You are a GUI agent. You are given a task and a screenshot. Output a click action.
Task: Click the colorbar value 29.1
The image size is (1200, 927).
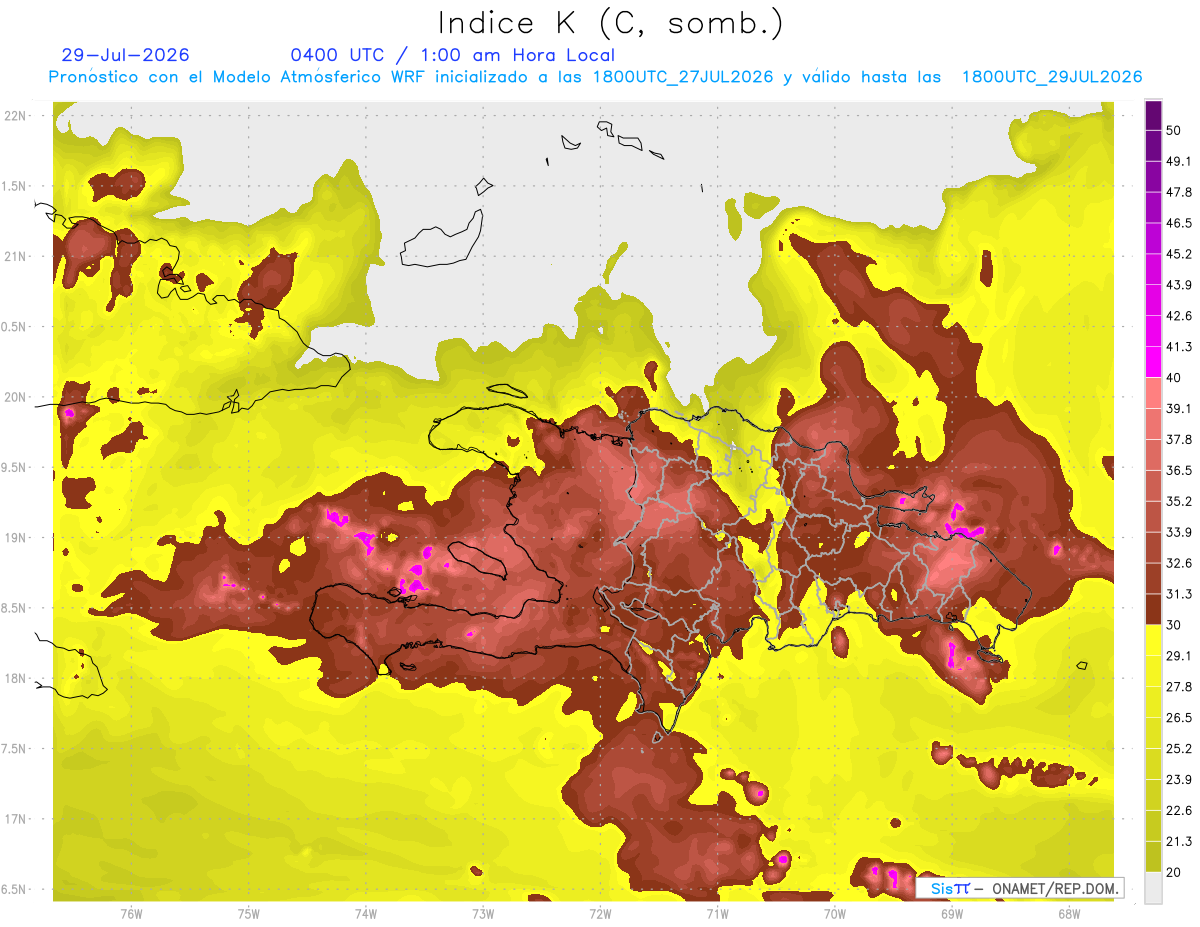[1179, 655]
